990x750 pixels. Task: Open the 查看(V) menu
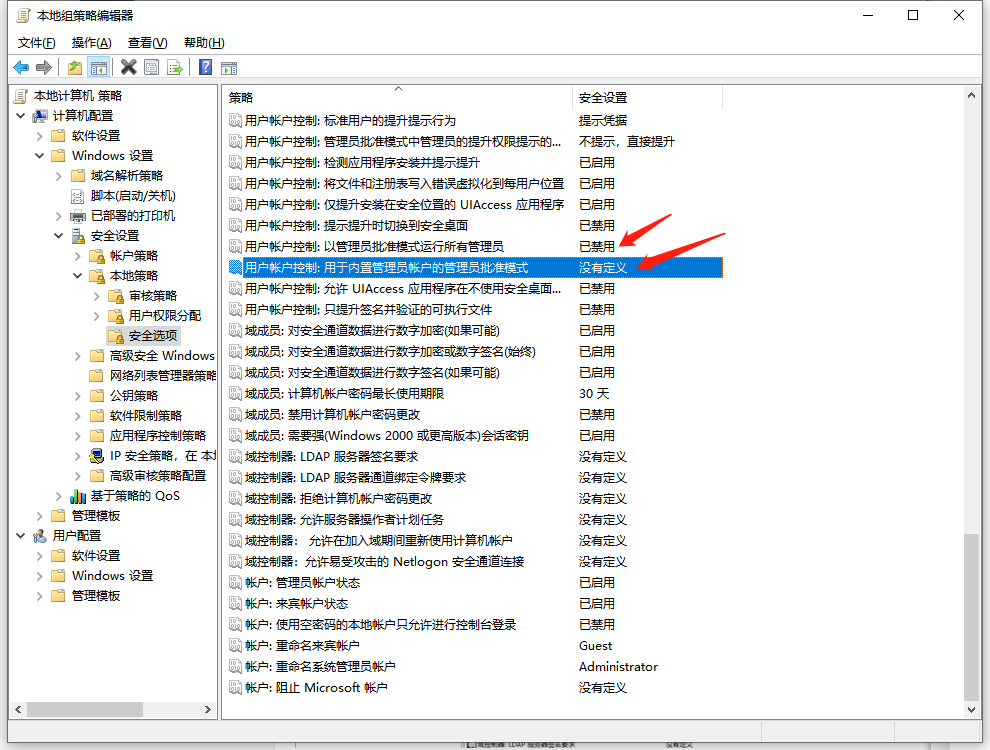(x=147, y=42)
